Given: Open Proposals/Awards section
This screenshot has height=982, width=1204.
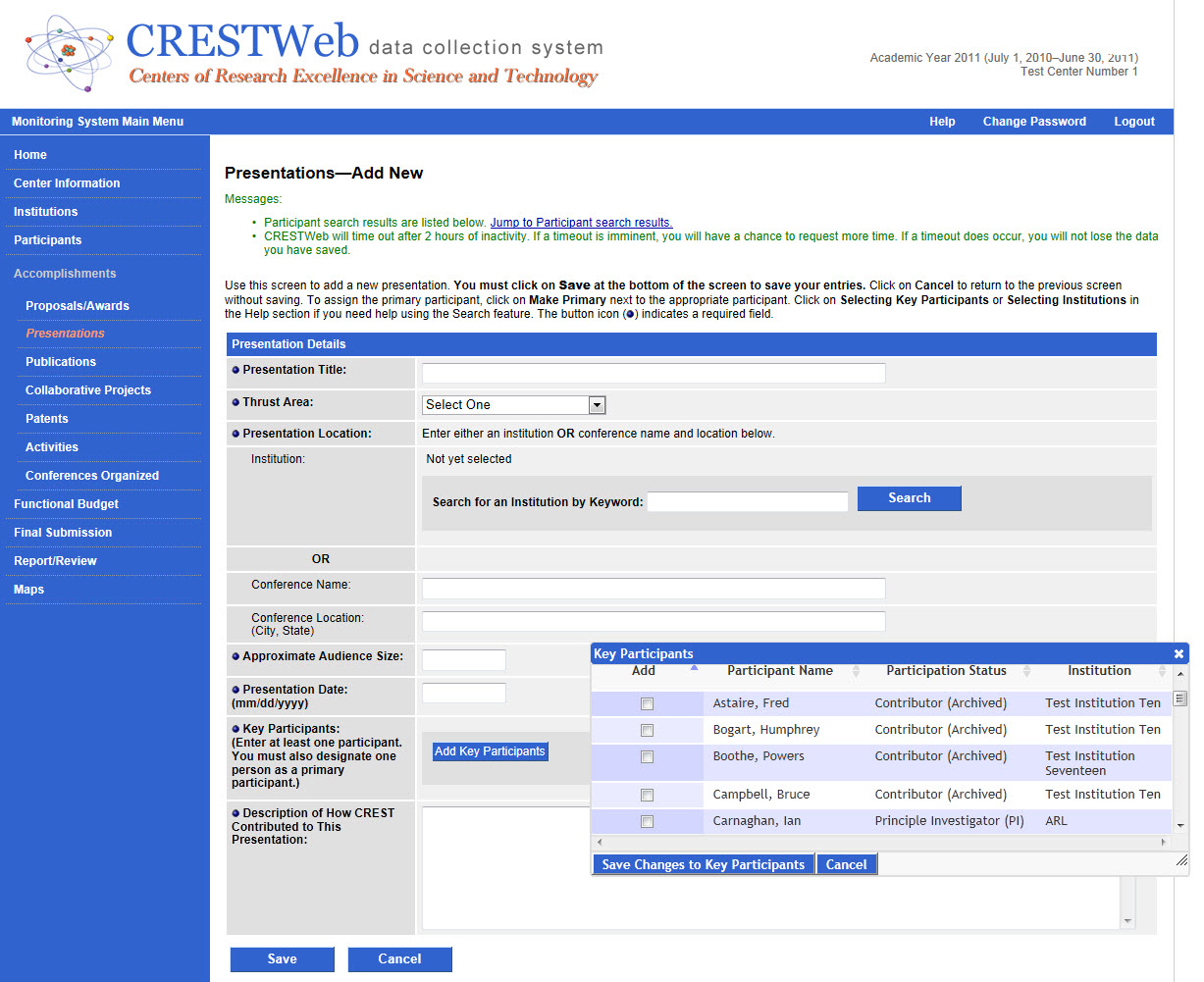Looking at the screenshot, I should click(78, 306).
